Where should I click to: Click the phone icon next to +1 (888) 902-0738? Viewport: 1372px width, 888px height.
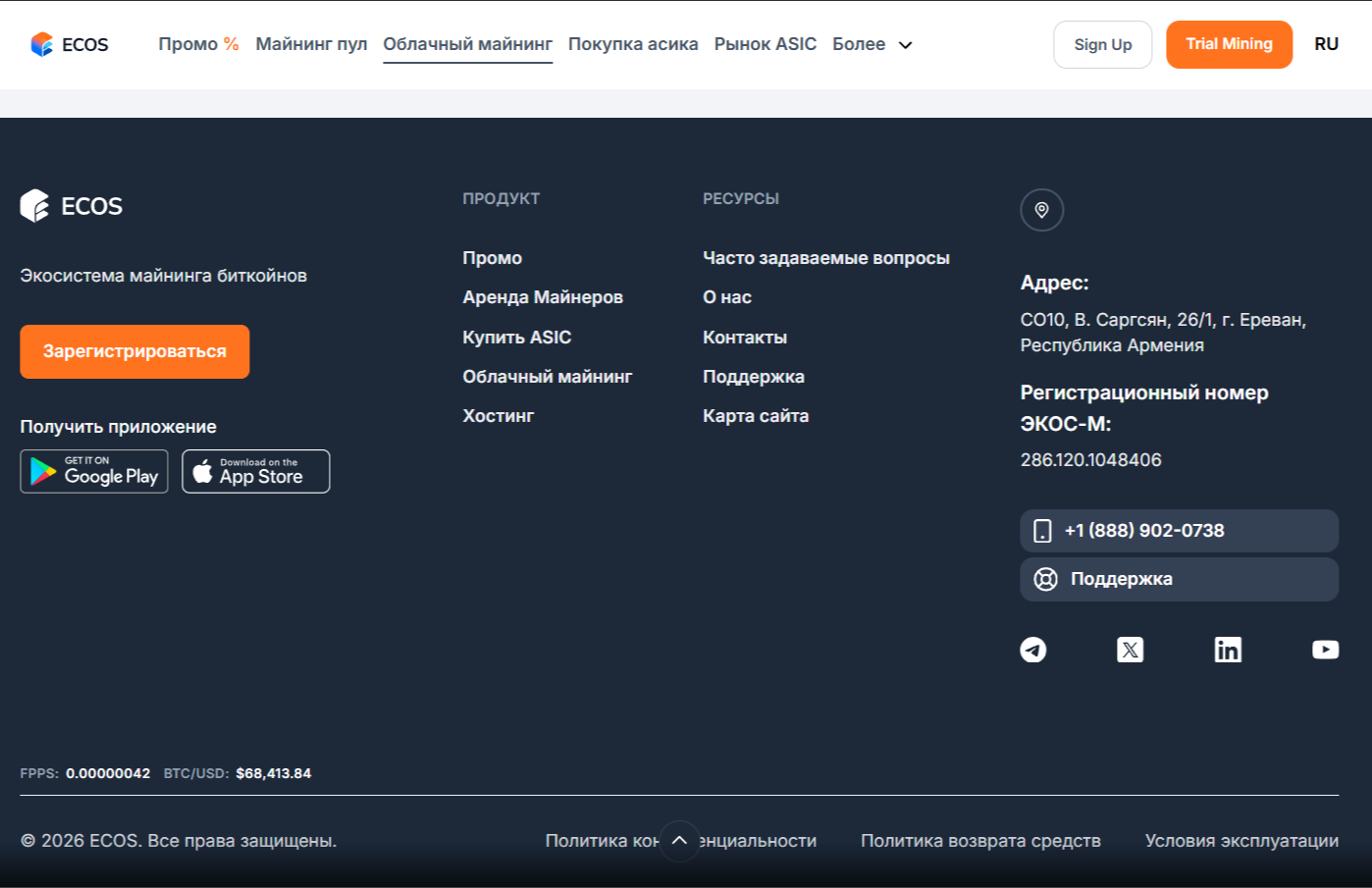1042,530
